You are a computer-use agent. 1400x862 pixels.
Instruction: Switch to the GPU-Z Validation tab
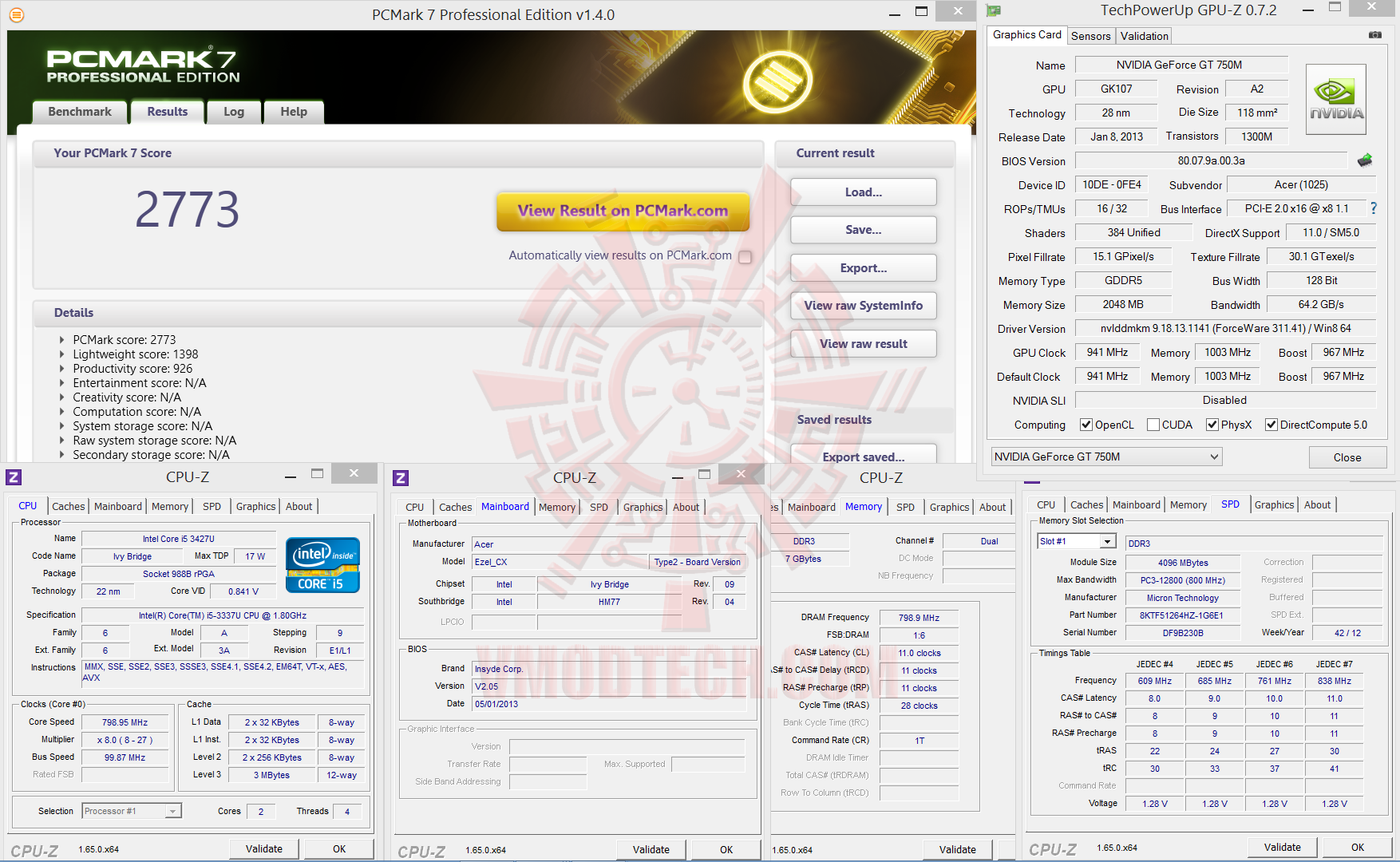[x=1144, y=36]
